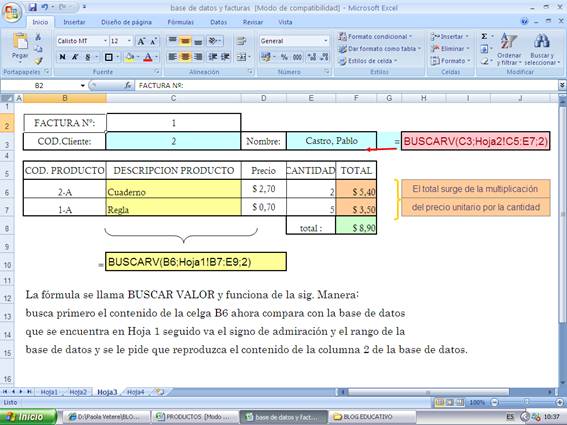This screenshot has width=567, height=425.
Task: Click inside the formula bar
Action: 345,86
